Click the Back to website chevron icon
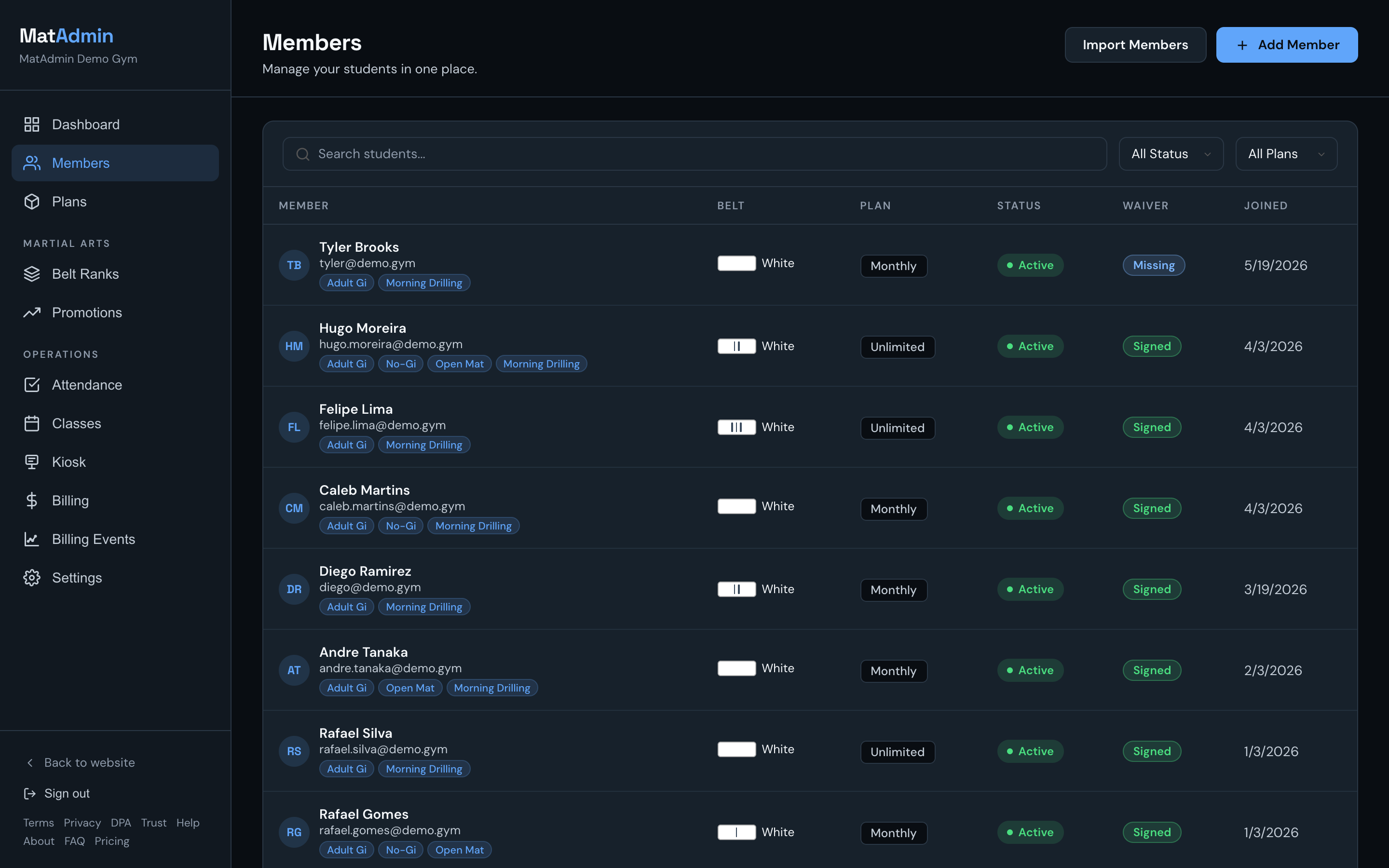Screen dimensions: 1389x868 click(30, 762)
